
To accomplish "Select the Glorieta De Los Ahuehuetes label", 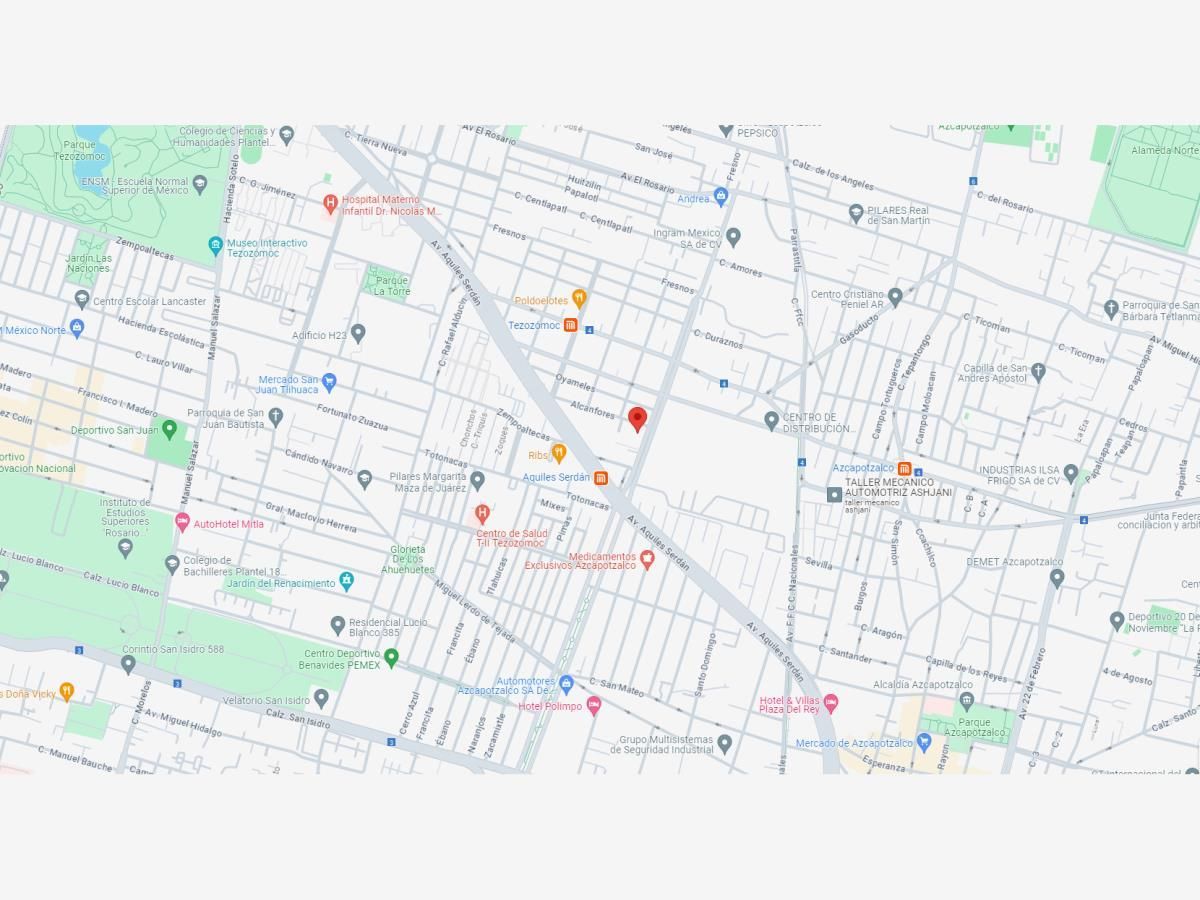I will pos(408,559).
